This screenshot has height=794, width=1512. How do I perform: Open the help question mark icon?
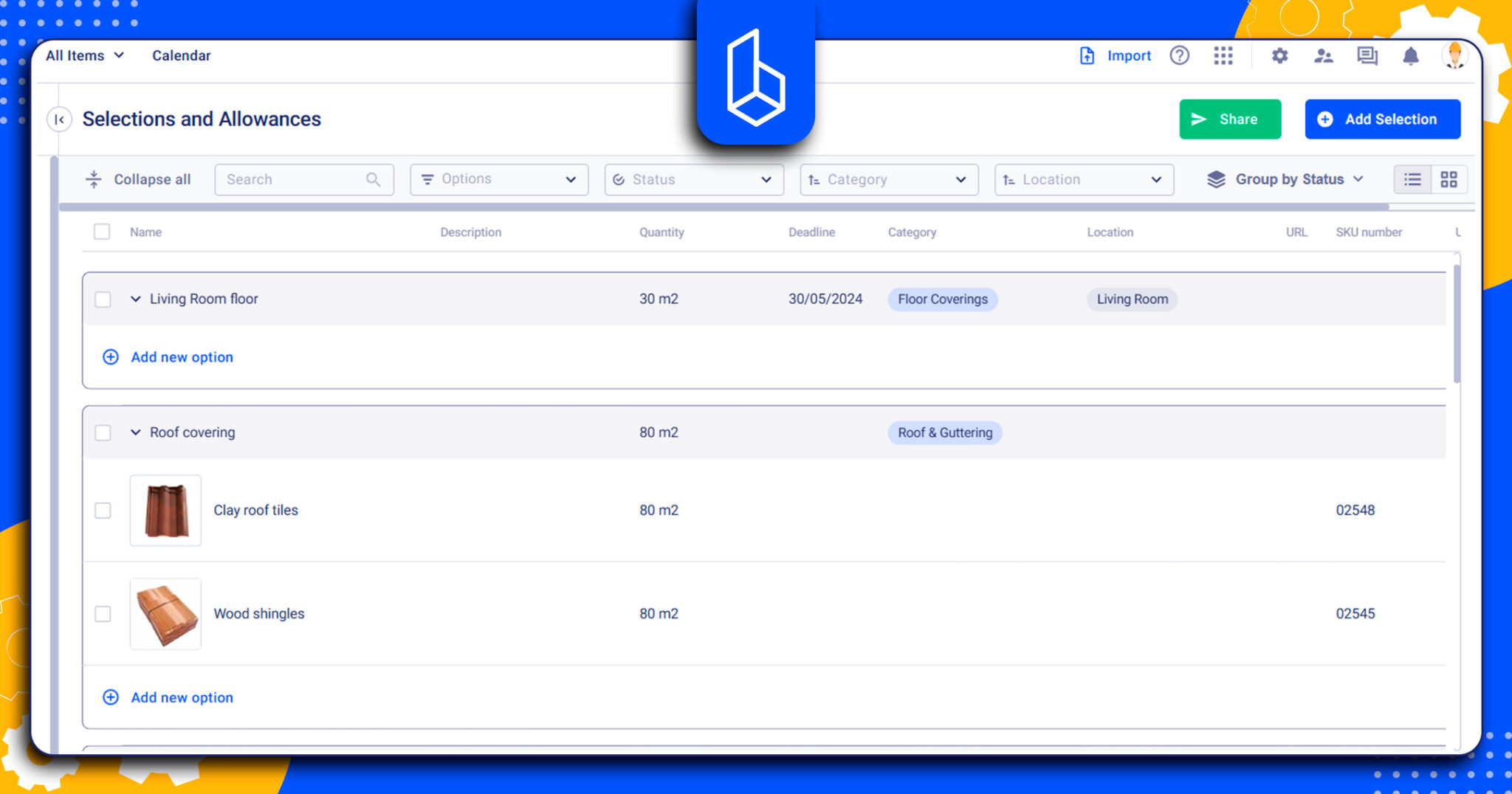(x=1179, y=56)
